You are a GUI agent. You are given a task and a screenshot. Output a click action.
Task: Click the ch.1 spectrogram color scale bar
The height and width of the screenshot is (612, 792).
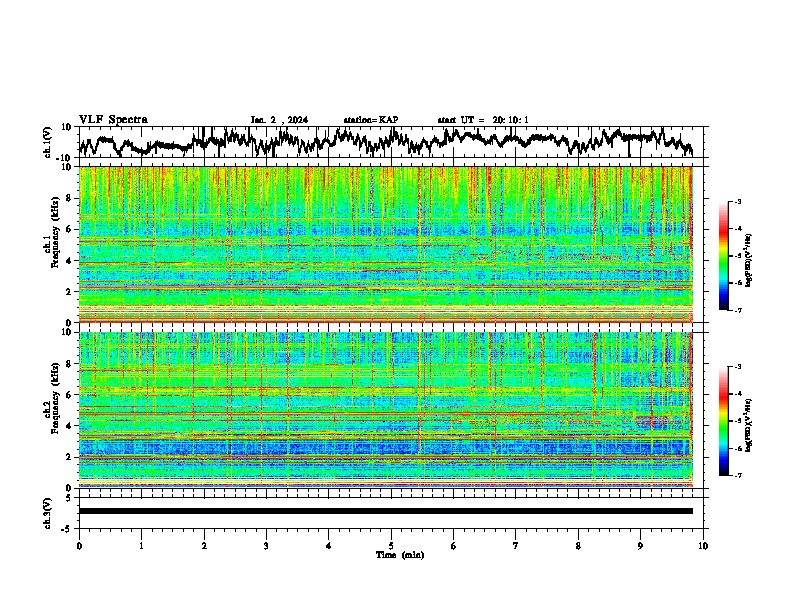pyautogui.click(x=724, y=256)
